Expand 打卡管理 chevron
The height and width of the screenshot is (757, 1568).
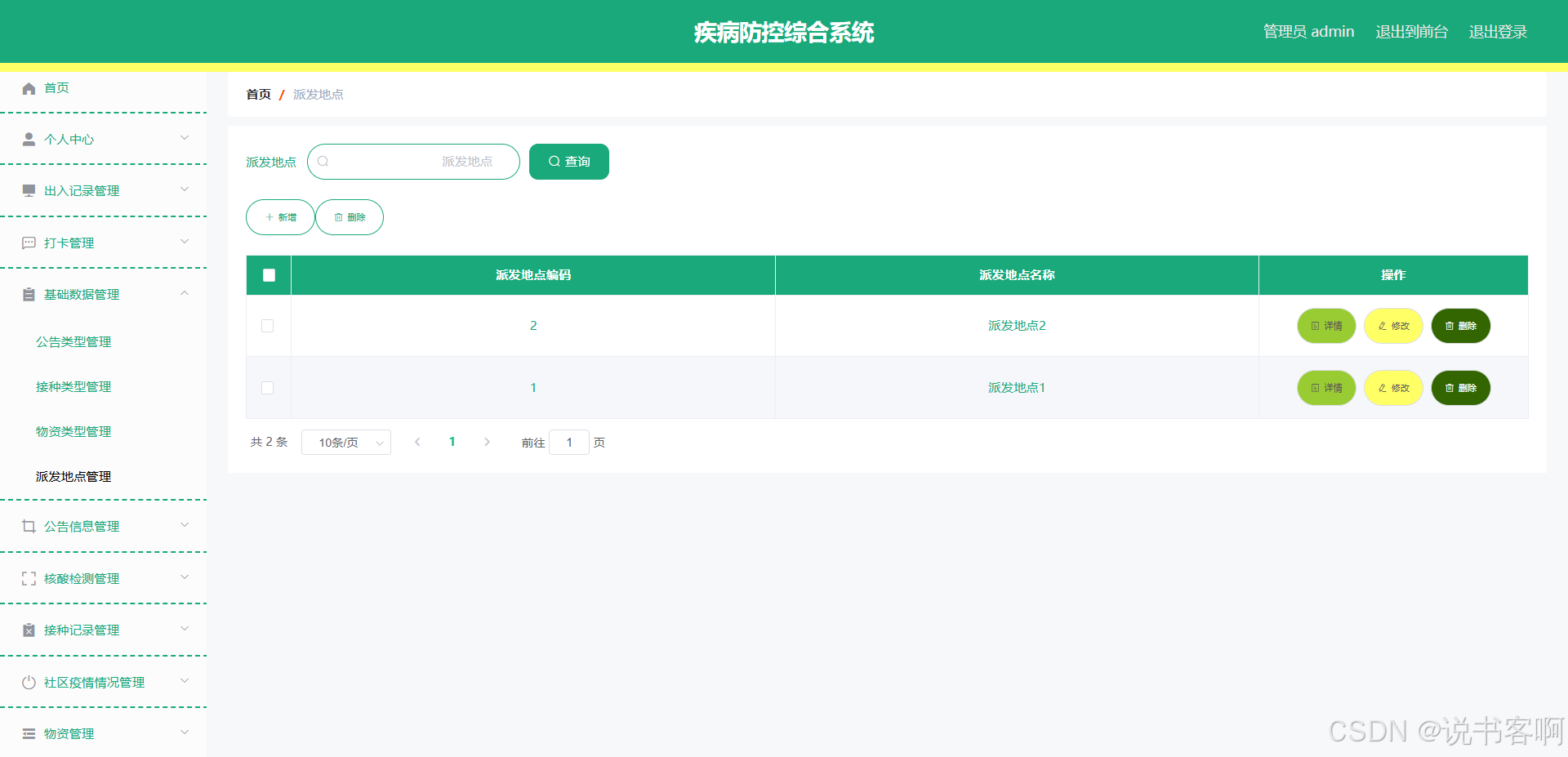185,242
